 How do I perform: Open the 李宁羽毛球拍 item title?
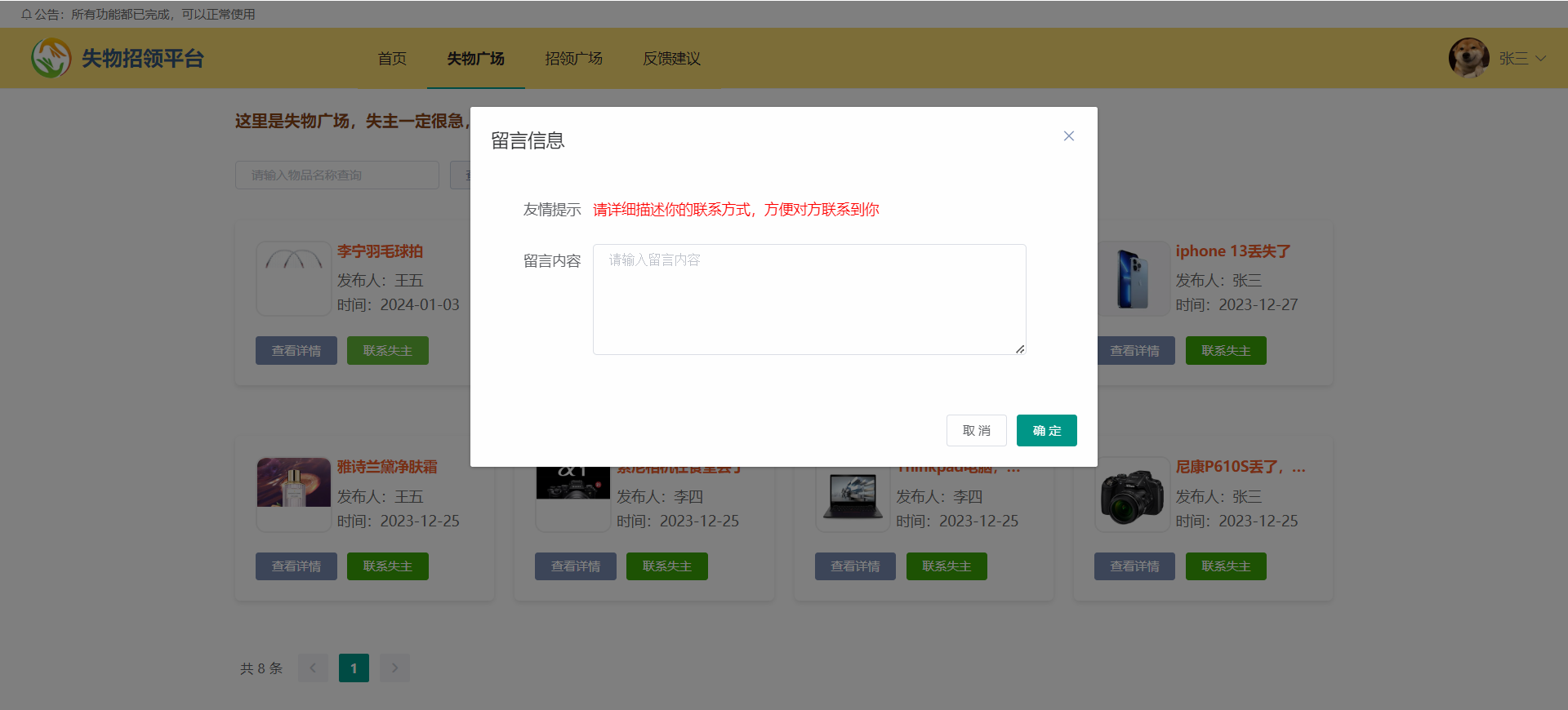(x=381, y=251)
